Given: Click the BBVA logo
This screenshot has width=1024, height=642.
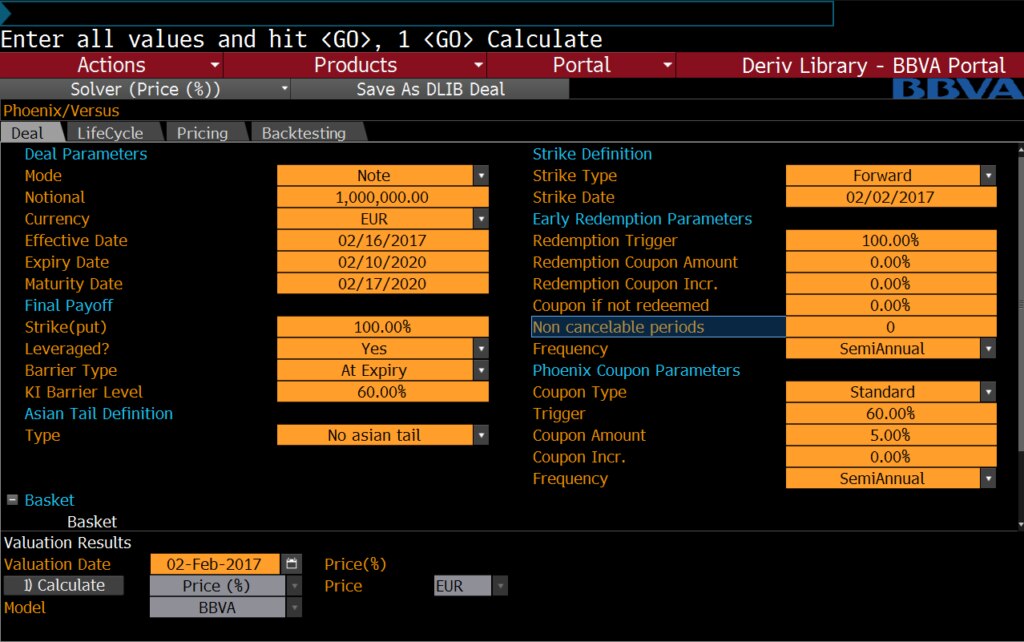Looking at the screenshot, I should click(957, 89).
